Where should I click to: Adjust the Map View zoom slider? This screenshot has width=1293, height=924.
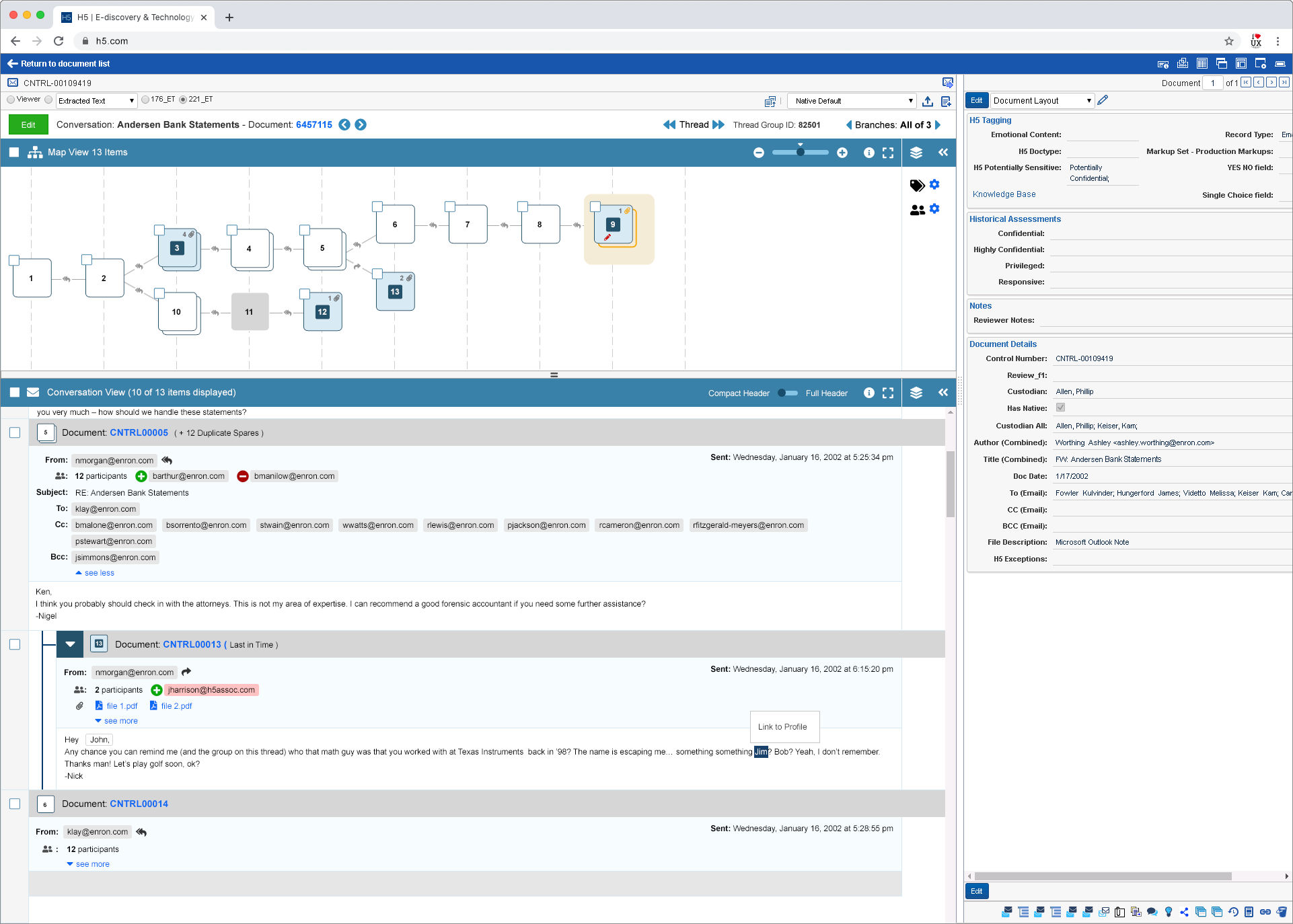point(800,153)
